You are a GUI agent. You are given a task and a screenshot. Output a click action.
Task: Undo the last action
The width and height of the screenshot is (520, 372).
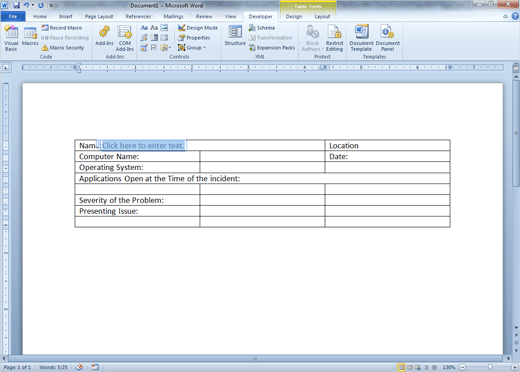click(26, 5)
